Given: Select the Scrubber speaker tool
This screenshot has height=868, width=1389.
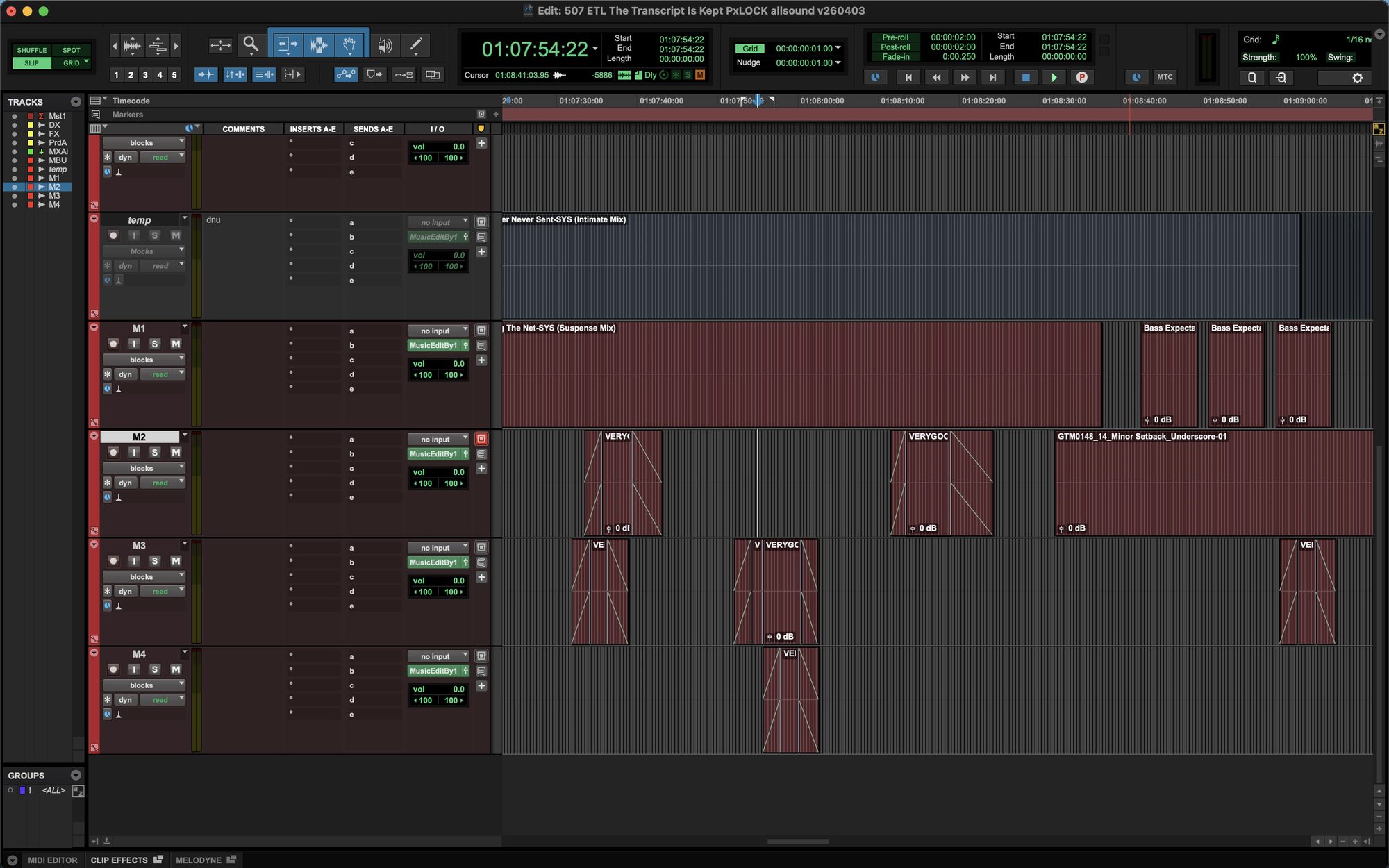Looking at the screenshot, I should tap(384, 45).
